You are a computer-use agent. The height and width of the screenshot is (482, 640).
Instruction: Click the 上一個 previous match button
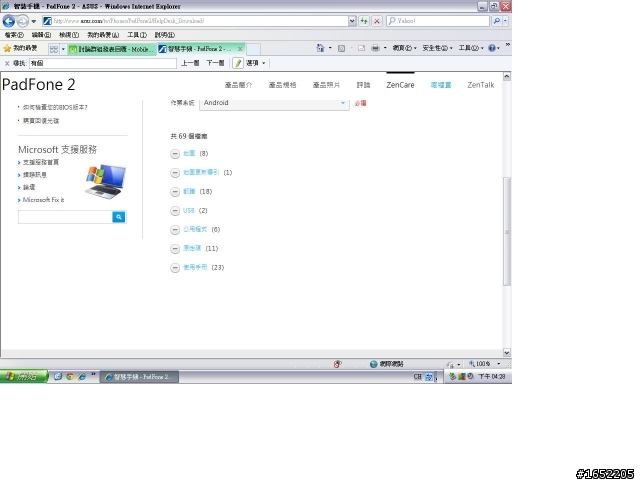point(190,63)
